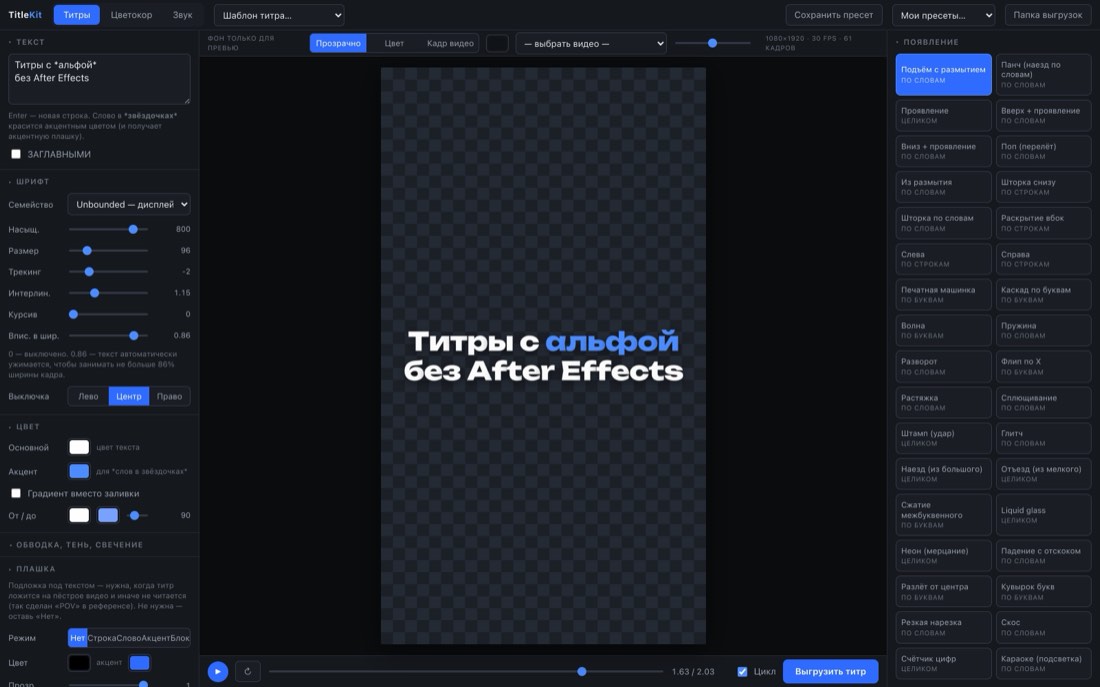Open the Шаблон титра dropdown

point(279,15)
